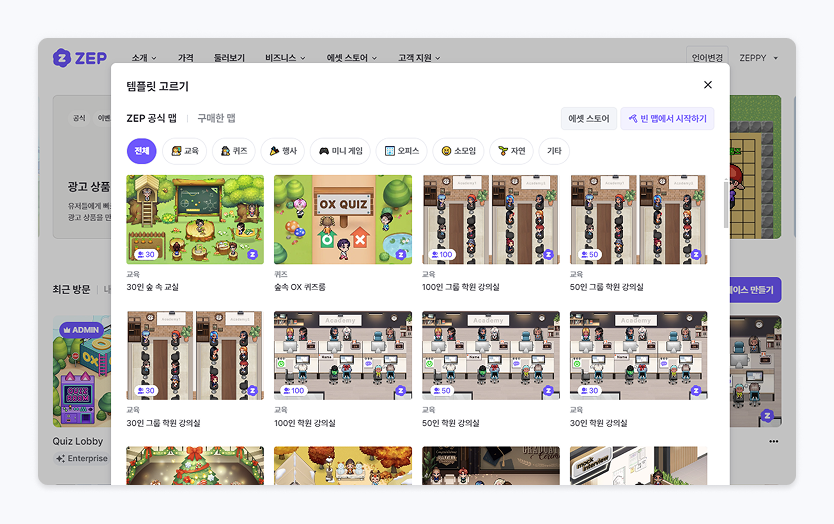This screenshot has width=834, height=524.
Task: Switch to the 구매한 맵 tab
Action: [216, 118]
